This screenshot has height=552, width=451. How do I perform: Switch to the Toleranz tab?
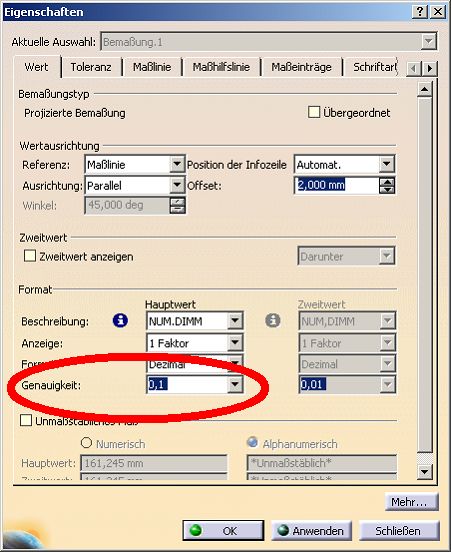(x=91, y=67)
